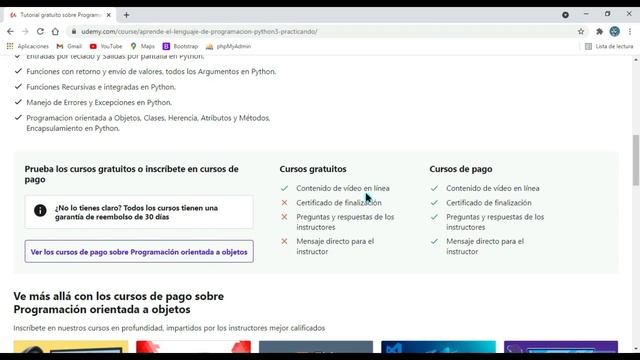Click the checkmark next to Manejo de Errores
Viewport: 640px width, 360px height.
tap(18, 102)
